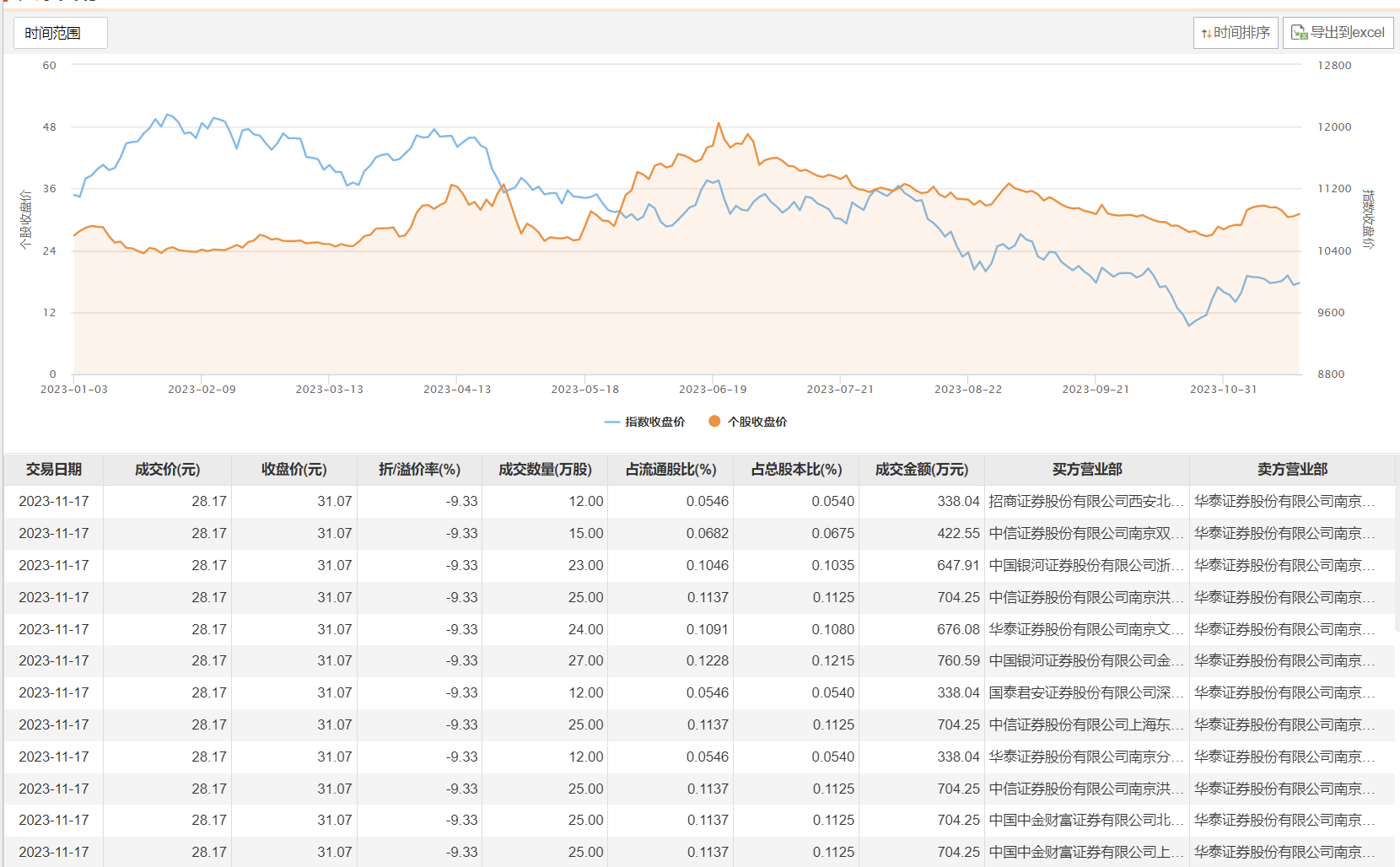Click the 买方营业部 column header
The height and width of the screenshot is (867, 1400).
(x=1086, y=470)
